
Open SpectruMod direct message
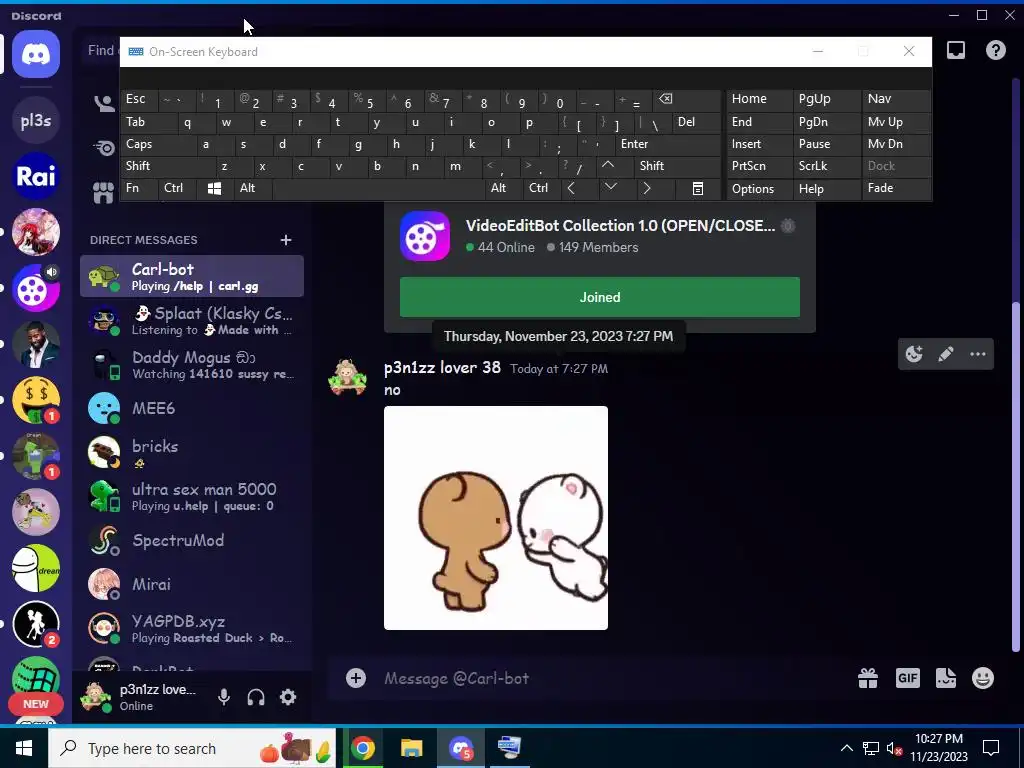pos(192,541)
